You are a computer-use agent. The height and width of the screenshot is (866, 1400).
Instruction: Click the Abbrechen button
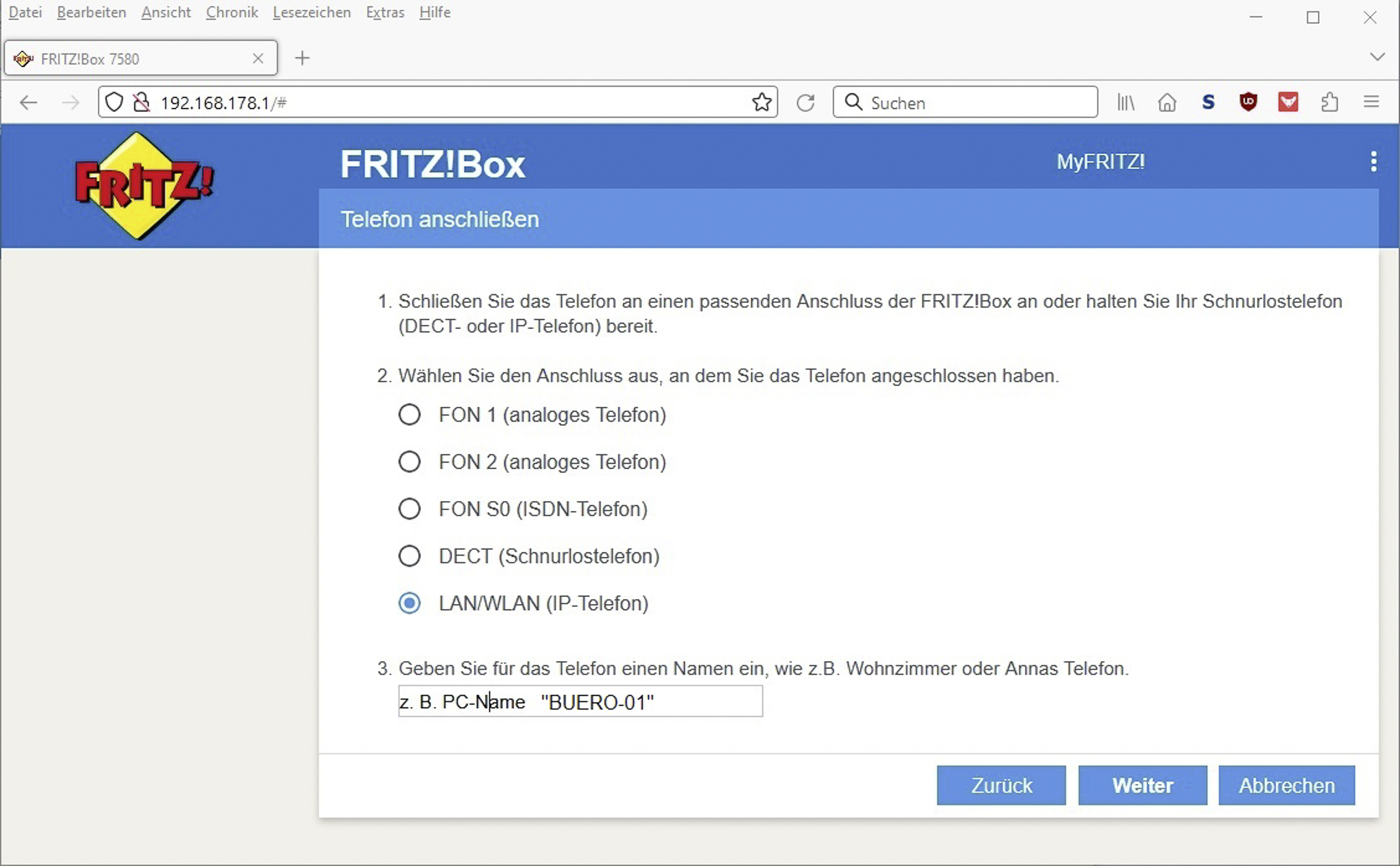[x=1287, y=785]
